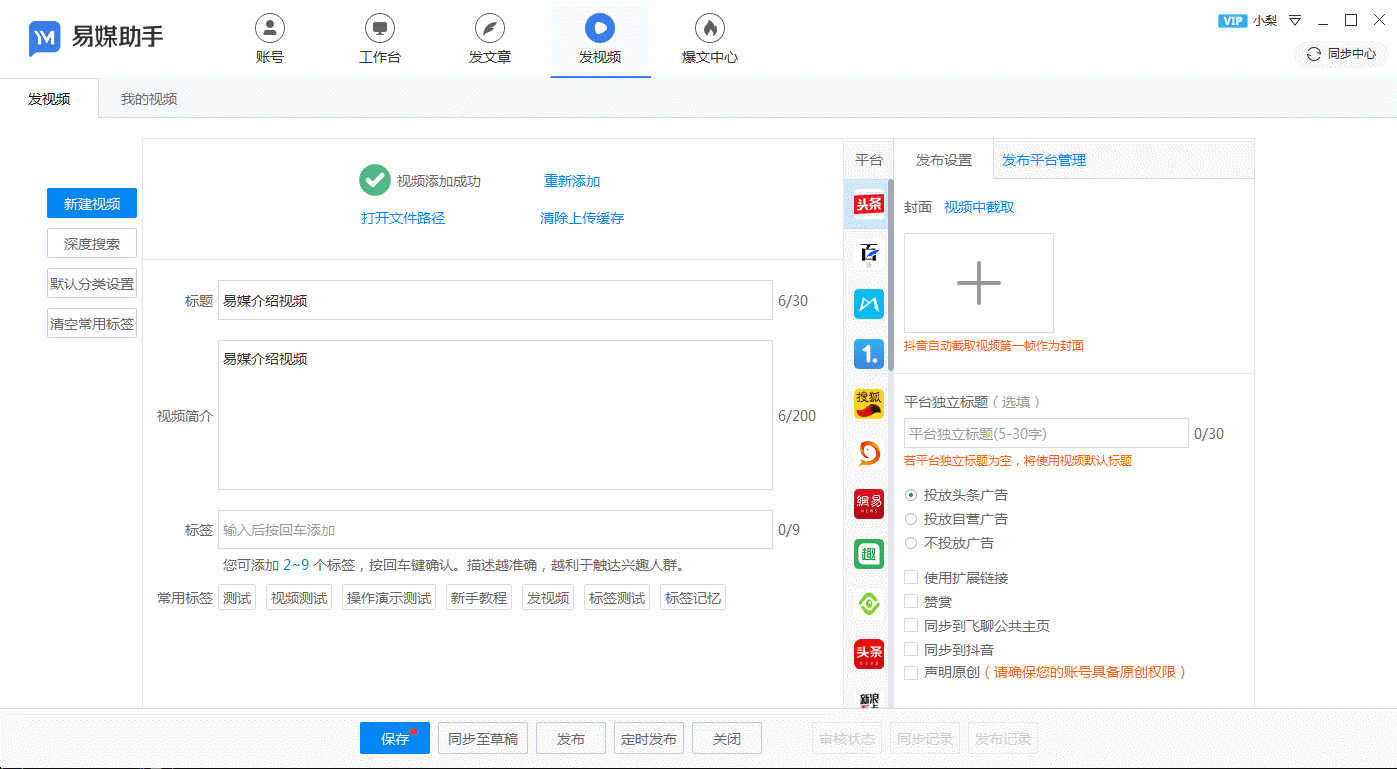Add common tag 标签测试
1397x769 pixels.
pos(617,598)
